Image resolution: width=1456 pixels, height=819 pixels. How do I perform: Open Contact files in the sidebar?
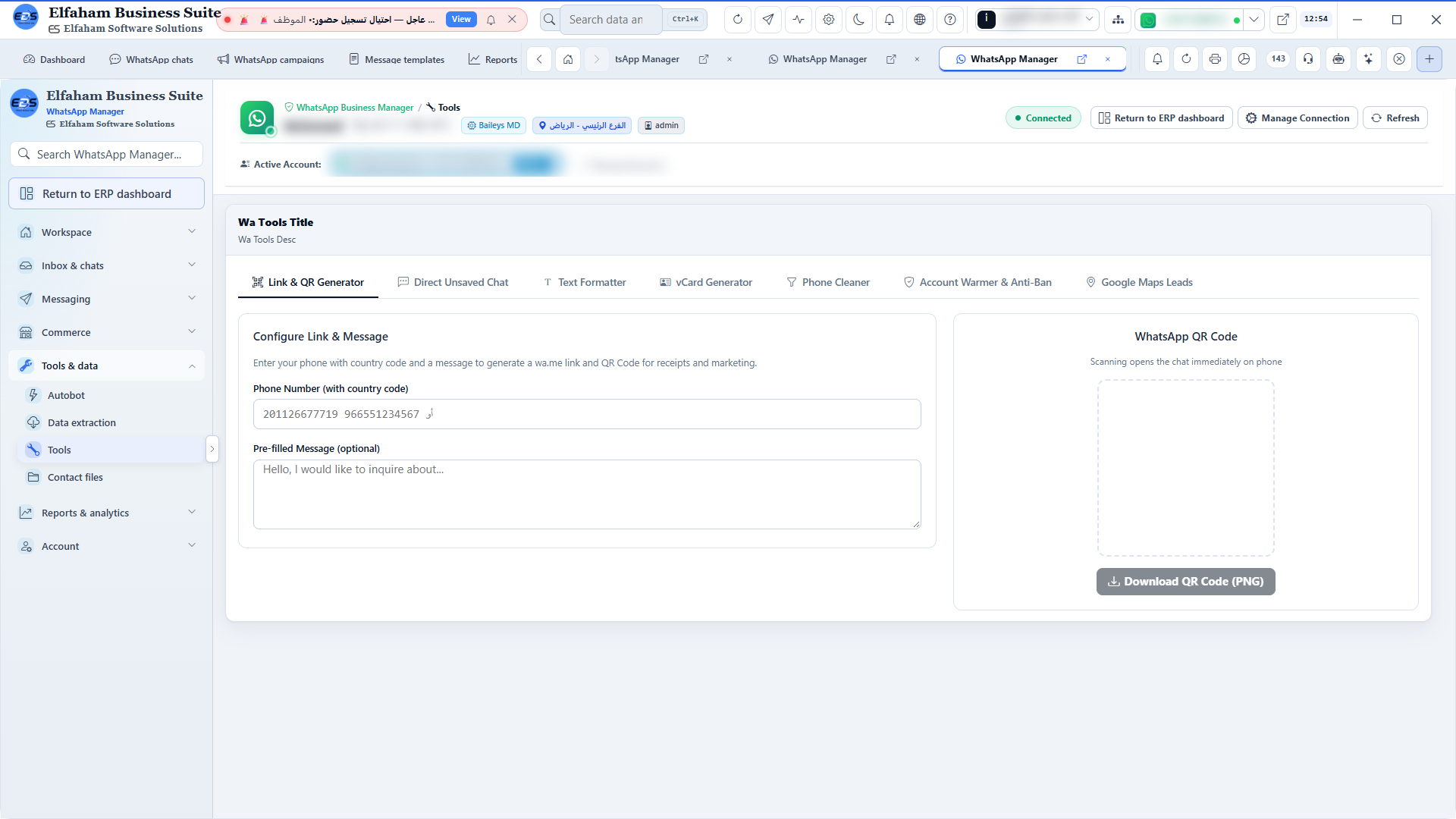click(x=111, y=477)
